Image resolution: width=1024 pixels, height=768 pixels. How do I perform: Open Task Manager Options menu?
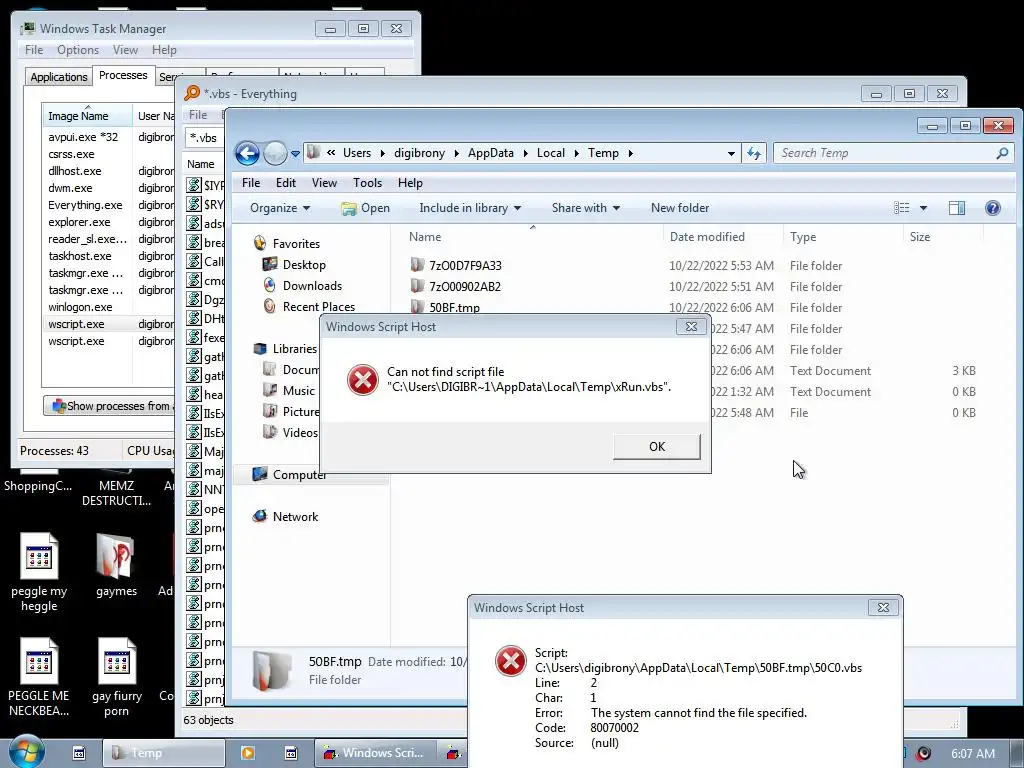pyautogui.click(x=78, y=50)
